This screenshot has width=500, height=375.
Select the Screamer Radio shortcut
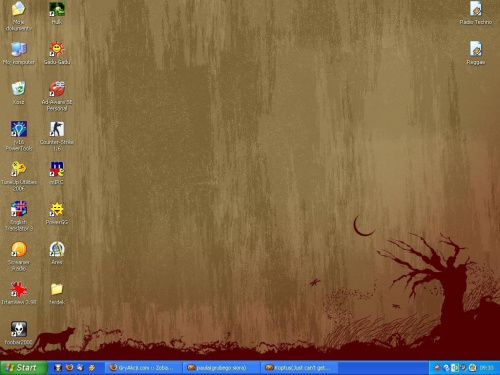[x=19, y=249]
